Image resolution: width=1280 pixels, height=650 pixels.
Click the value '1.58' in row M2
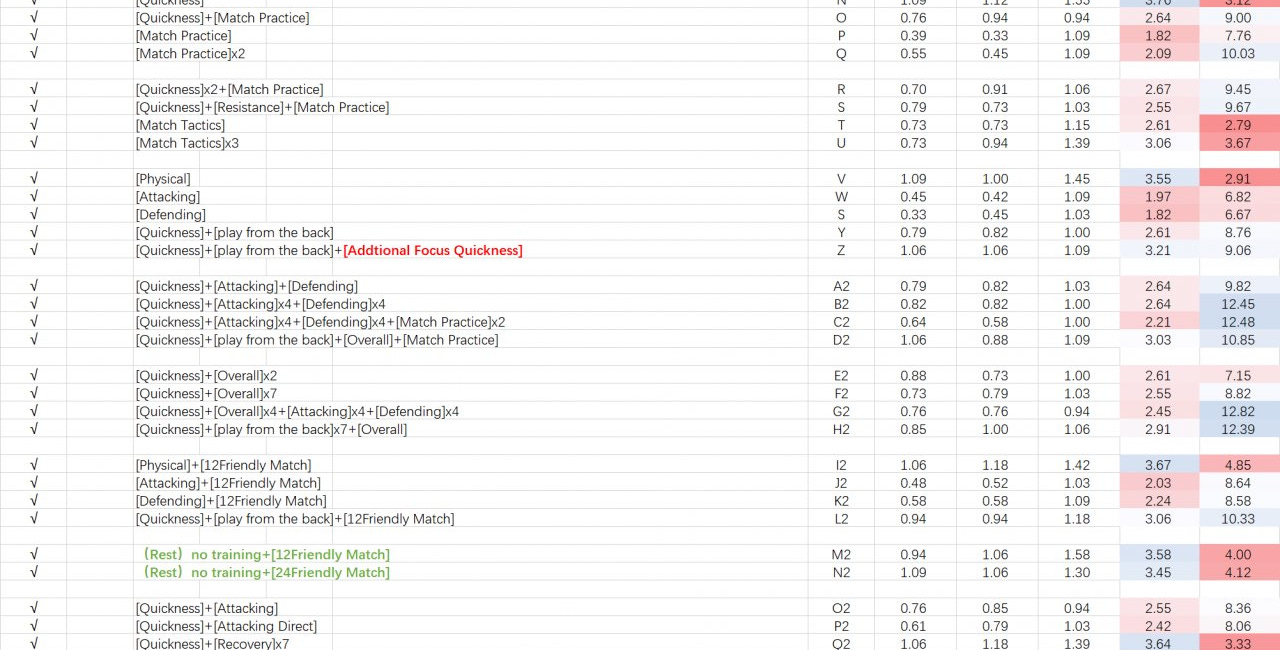click(1077, 554)
